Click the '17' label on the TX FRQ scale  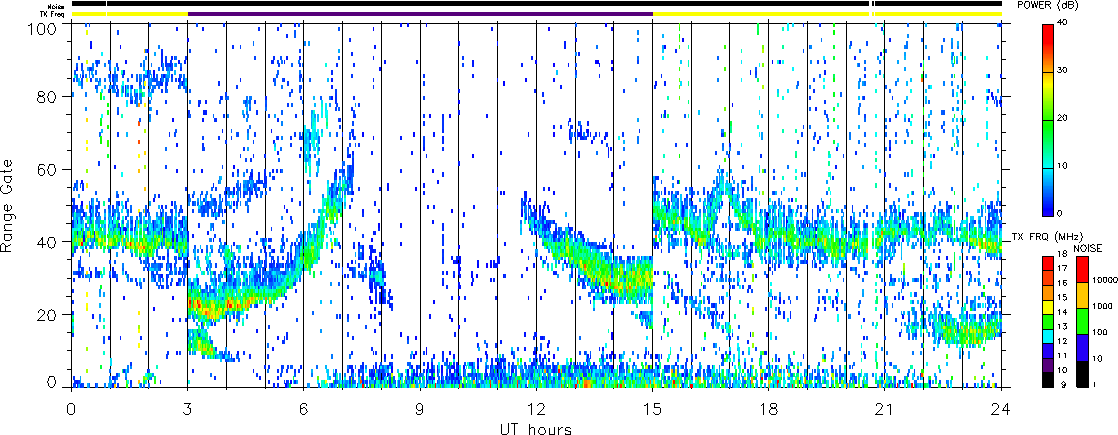(x=1062, y=268)
